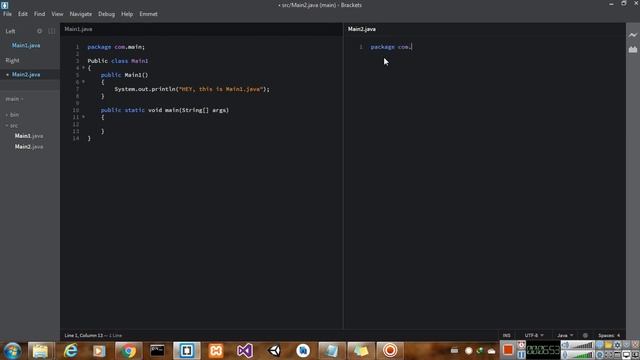The width and height of the screenshot is (640, 360).
Task: Click the 'Right' pane label
Action: pyautogui.click(x=12, y=60)
